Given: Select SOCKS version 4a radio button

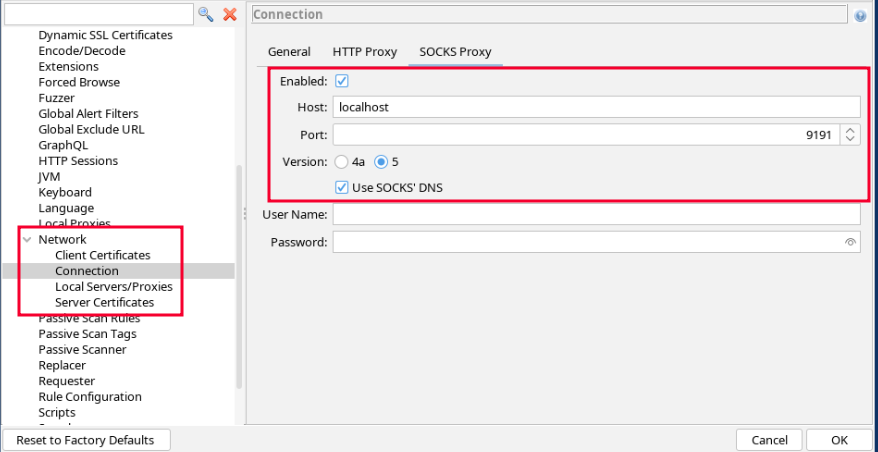Looking at the screenshot, I should pyautogui.click(x=342, y=161).
